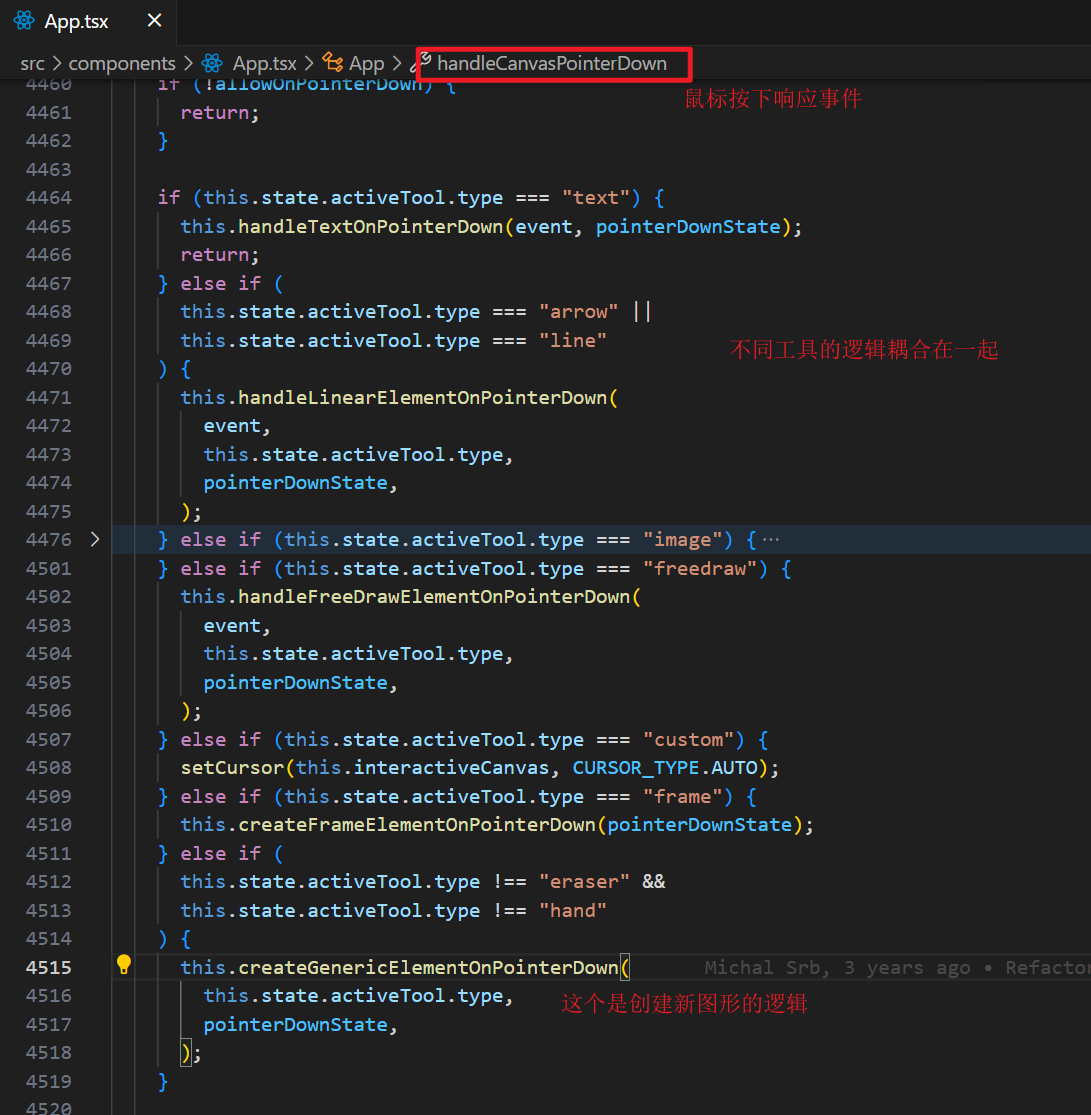
Task: Click the App class symbol icon in breadcrumb
Action: (x=333, y=62)
